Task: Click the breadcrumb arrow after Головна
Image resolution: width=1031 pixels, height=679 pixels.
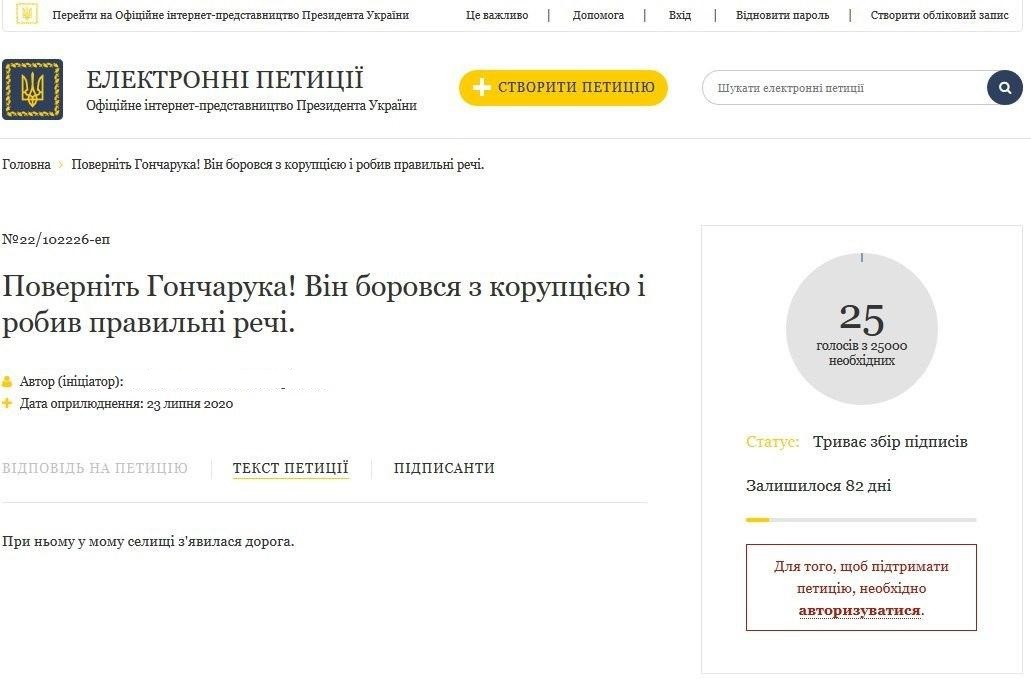Action: pyautogui.click(x=60, y=164)
